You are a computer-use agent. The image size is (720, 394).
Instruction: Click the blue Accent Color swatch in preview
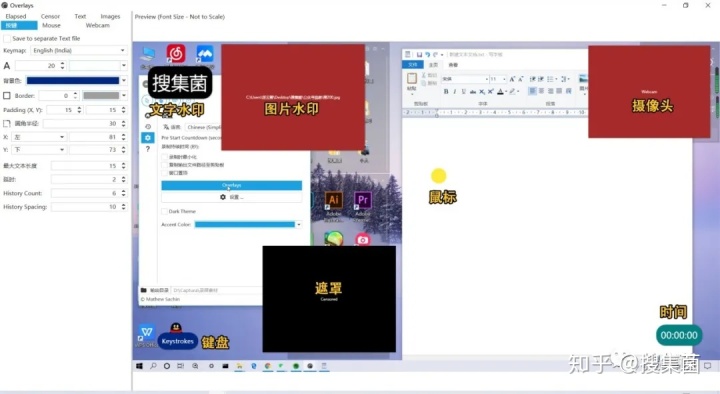244,225
